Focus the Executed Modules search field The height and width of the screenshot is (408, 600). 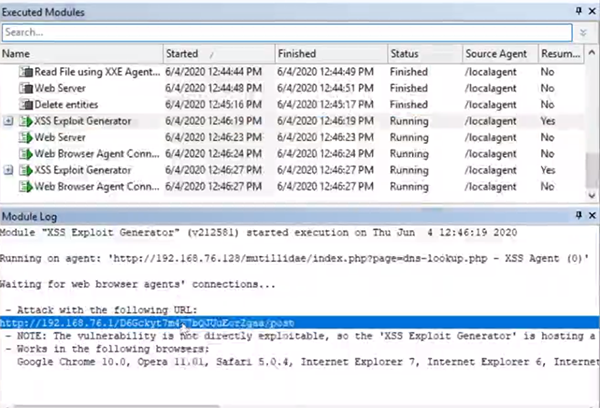tap(287, 33)
